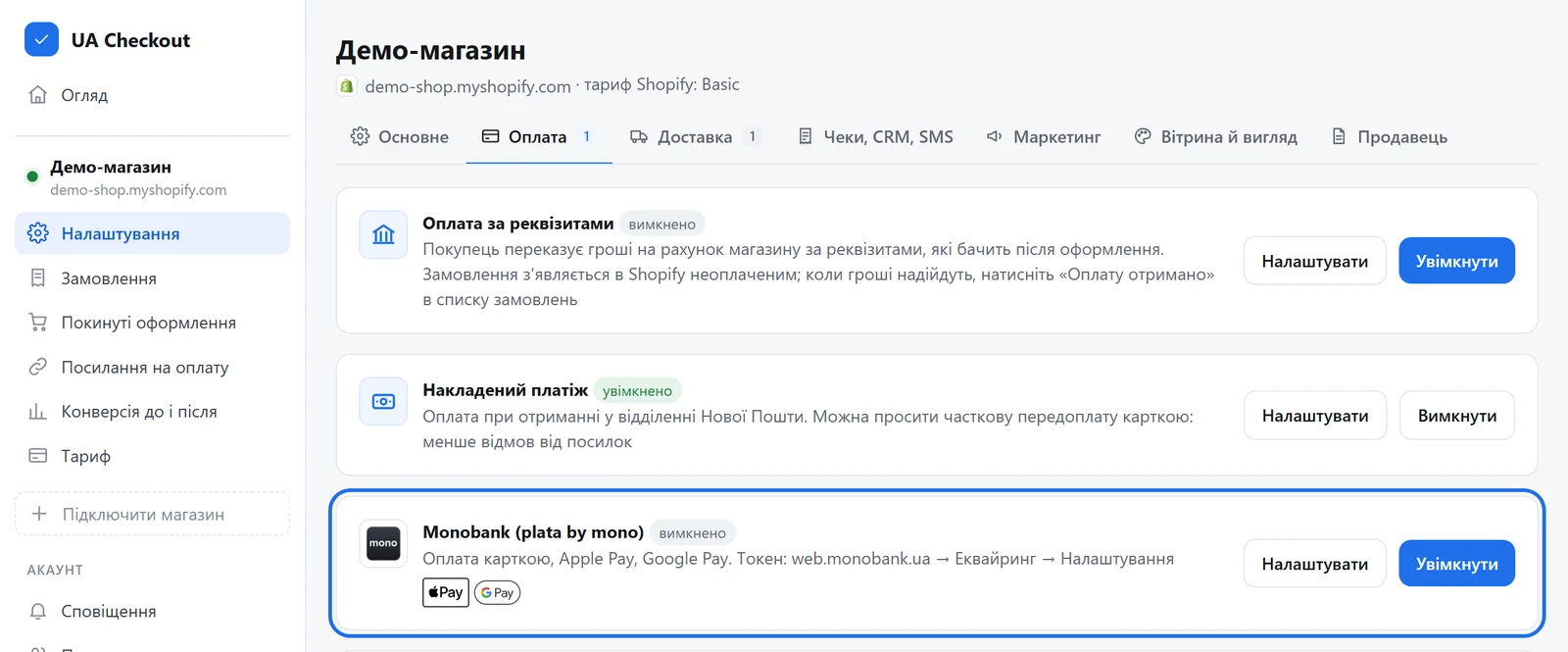Select Демо-магазин store entry in sidebar
Image resolution: width=1568 pixels, height=652 pixels.
pyautogui.click(x=152, y=177)
